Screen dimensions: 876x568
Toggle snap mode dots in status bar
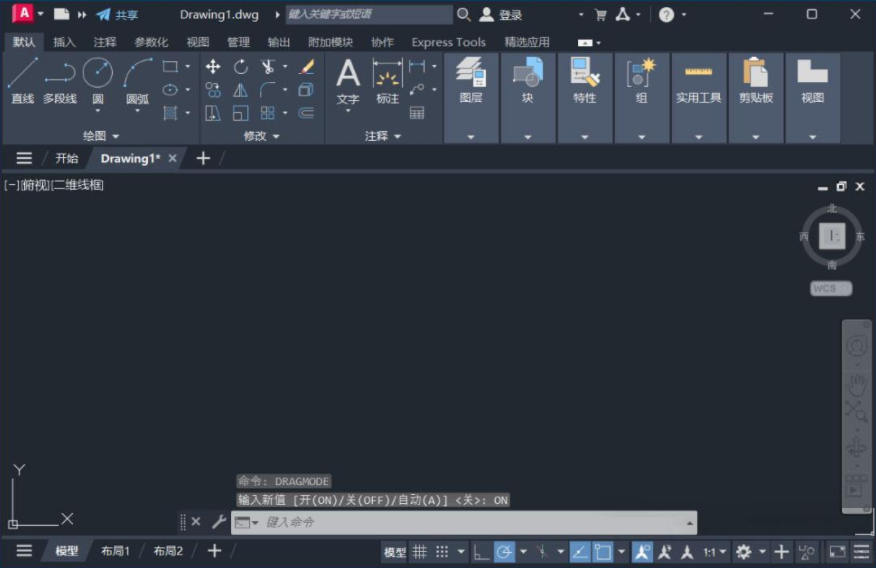pos(442,552)
